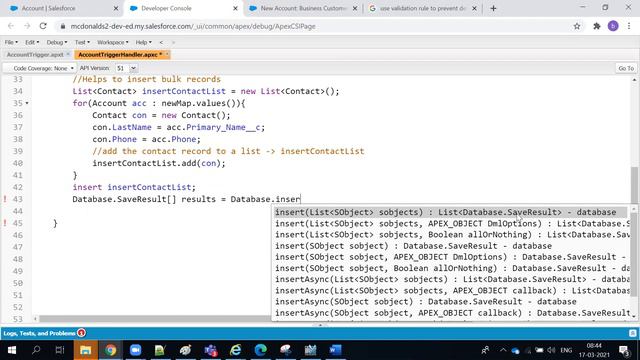640x360 pixels.
Task: Open Windows taskbar search
Action: [x=36, y=350]
